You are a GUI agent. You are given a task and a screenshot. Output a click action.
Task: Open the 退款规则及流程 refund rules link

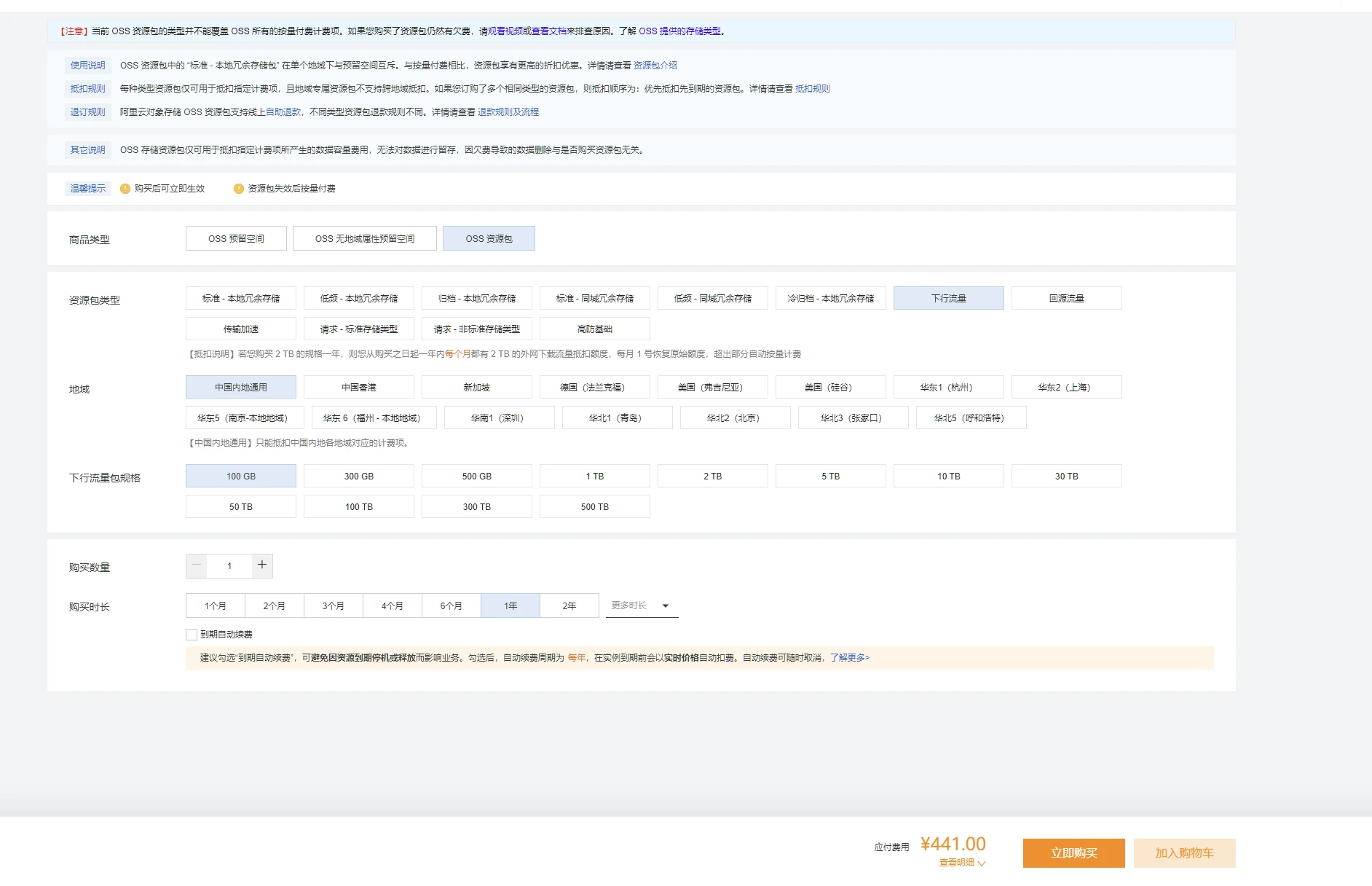click(x=508, y=112)
